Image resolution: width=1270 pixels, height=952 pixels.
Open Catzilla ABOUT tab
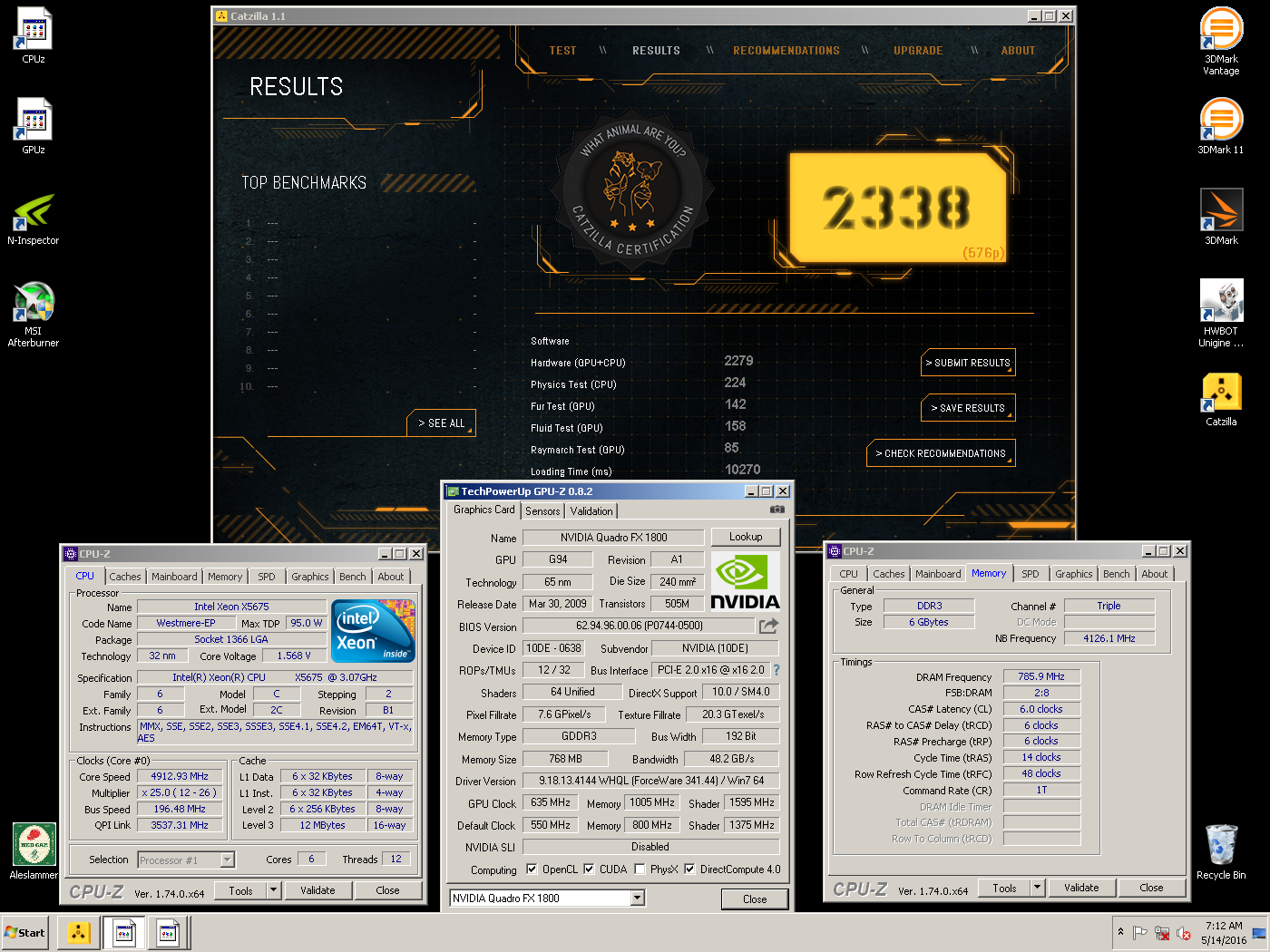point(1018,51)
